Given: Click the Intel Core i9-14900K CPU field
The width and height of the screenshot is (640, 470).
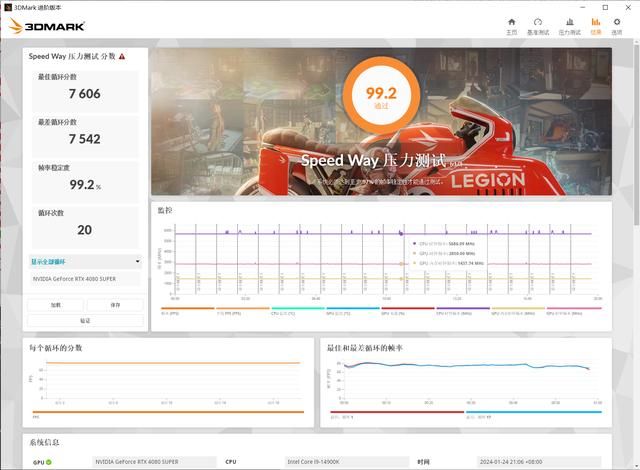Looking at the screenshot, I should point(346,462).
